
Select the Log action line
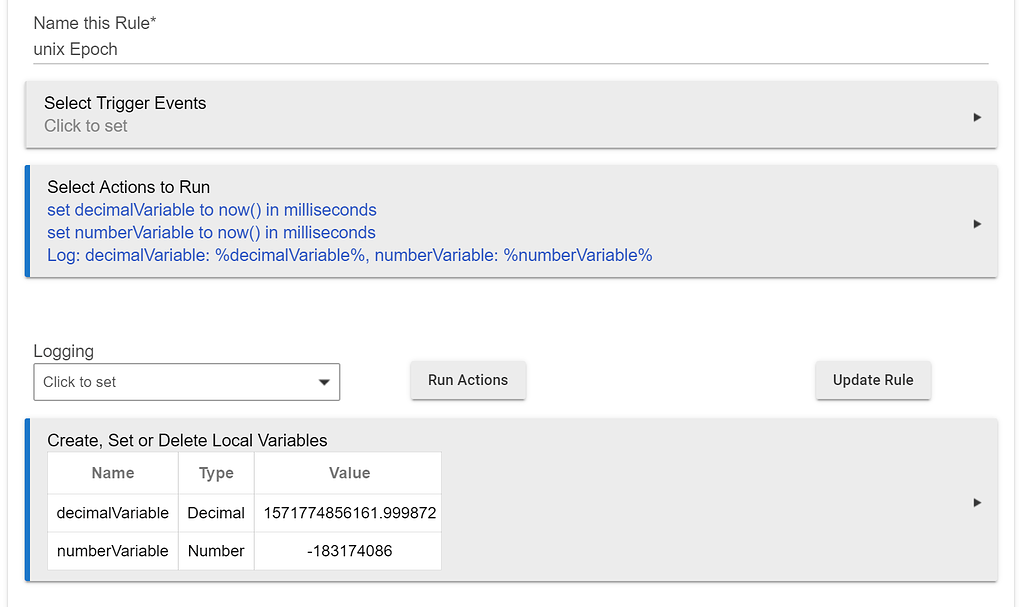point(349,255)
